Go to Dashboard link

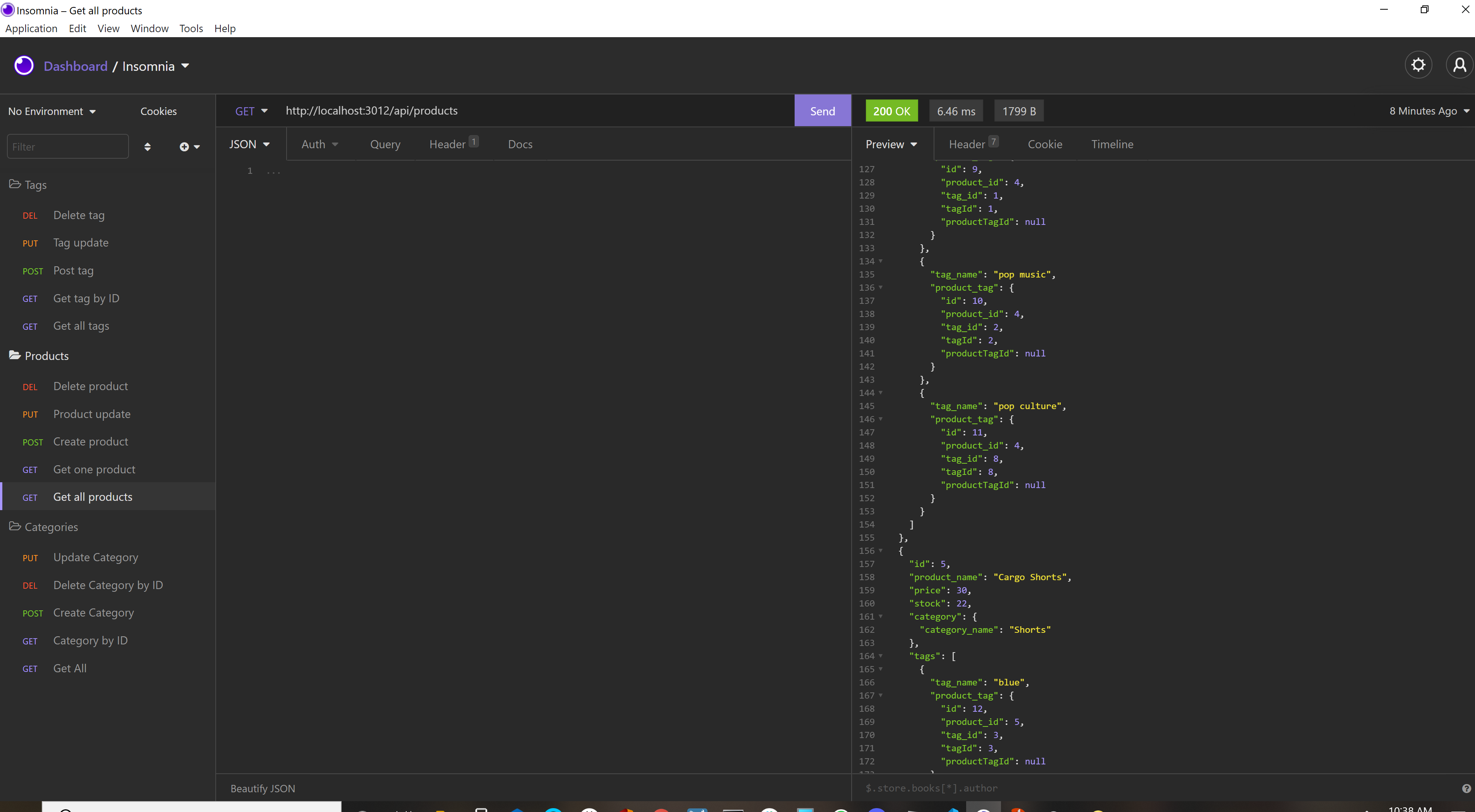[76, 67]
